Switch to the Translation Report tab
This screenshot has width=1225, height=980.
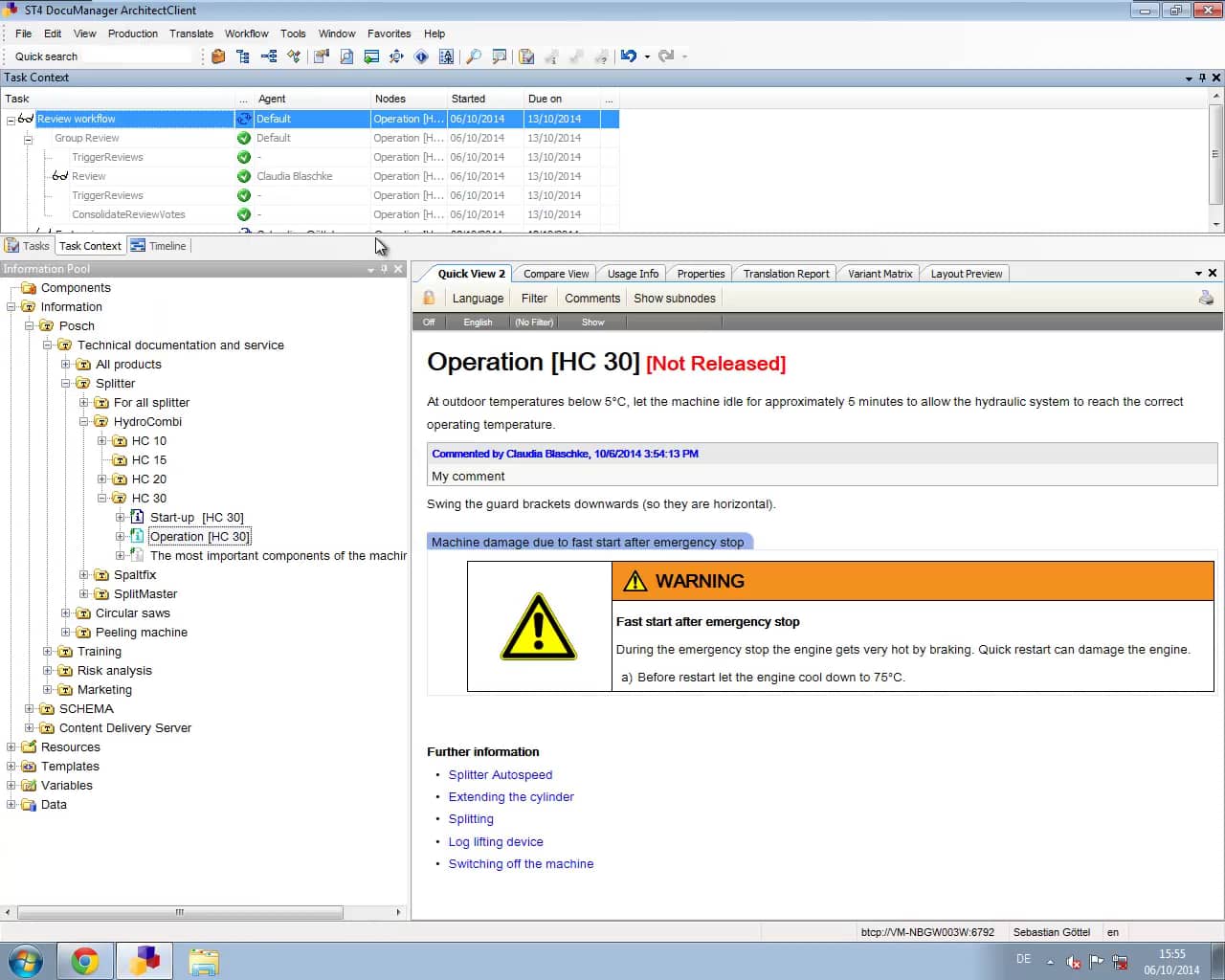[786, 274]
